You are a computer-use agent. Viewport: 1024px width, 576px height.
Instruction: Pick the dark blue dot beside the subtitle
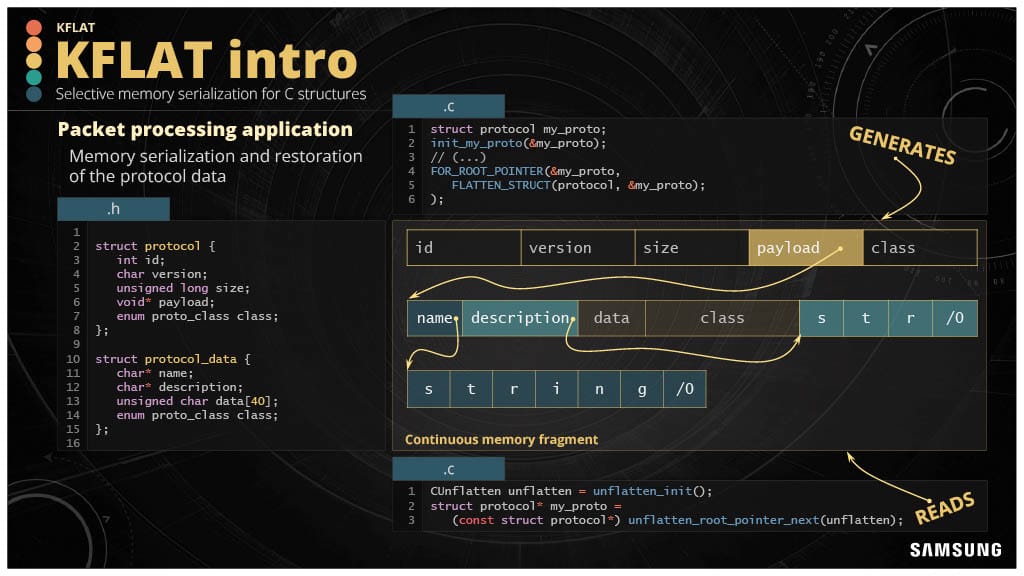pyautogui.click(x=34, y=93)
